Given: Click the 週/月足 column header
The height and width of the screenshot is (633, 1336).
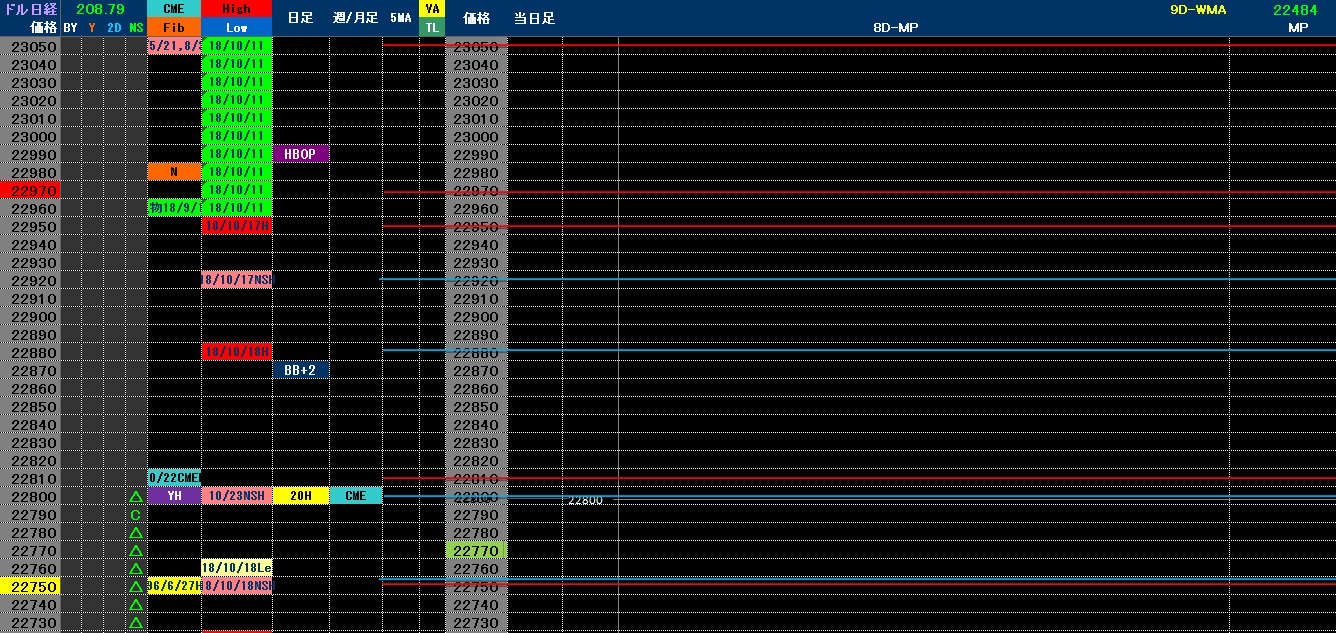Looking at the screenshot, I should pyautogui.click(x=355, y=18).
